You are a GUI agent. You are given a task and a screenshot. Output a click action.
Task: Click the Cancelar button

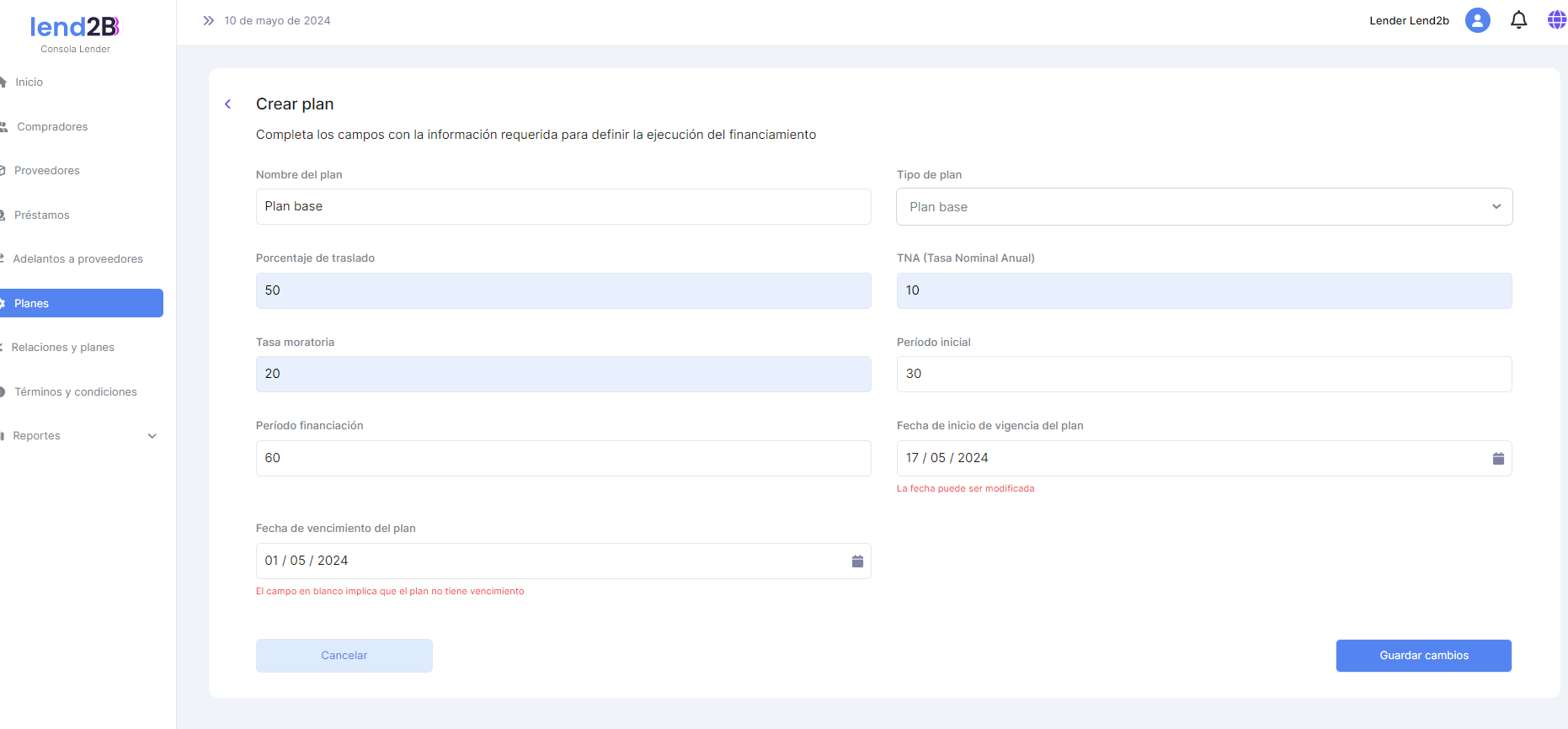click(344, 656)
